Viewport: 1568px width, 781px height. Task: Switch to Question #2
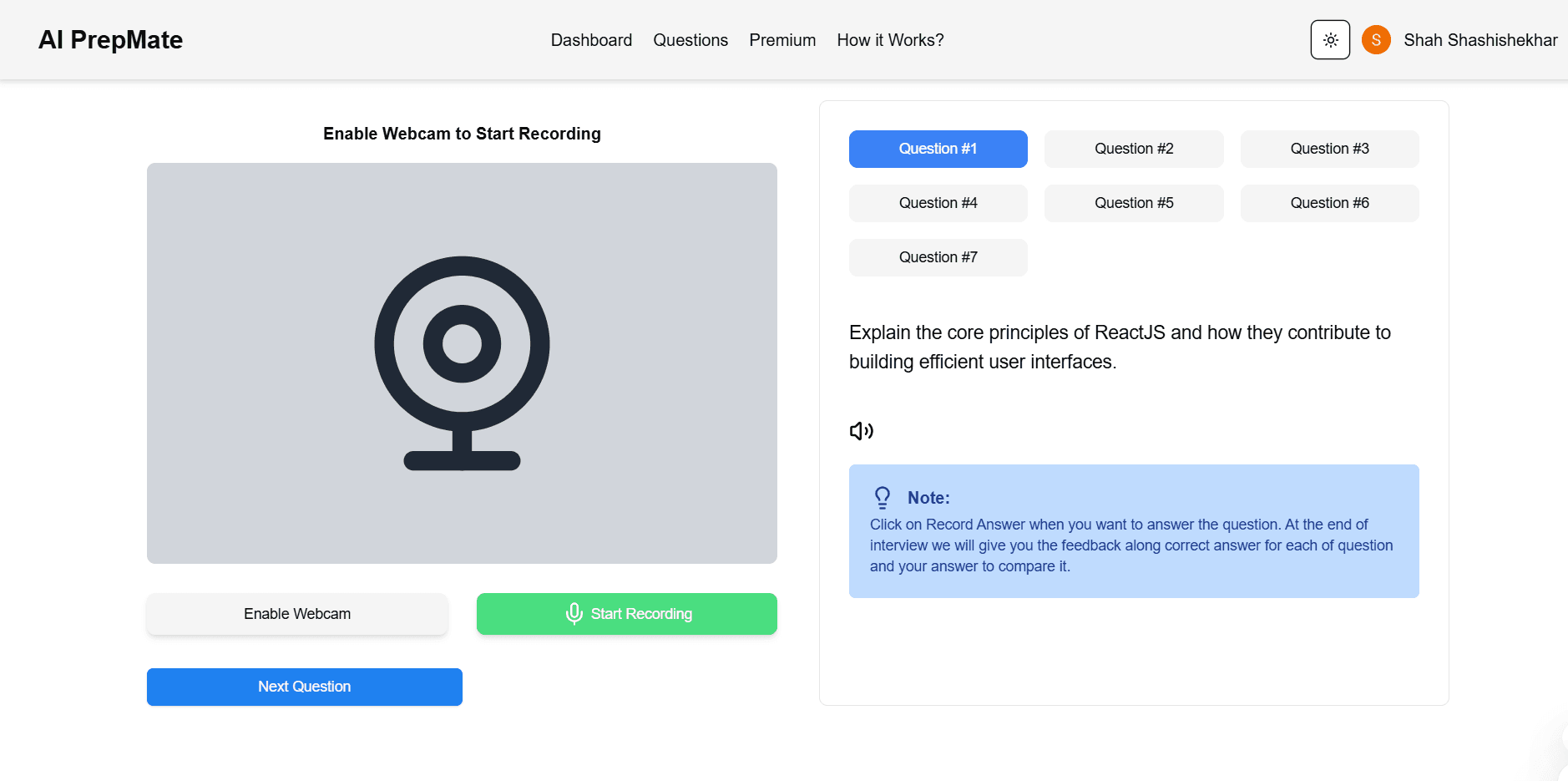pos(1134,149)
